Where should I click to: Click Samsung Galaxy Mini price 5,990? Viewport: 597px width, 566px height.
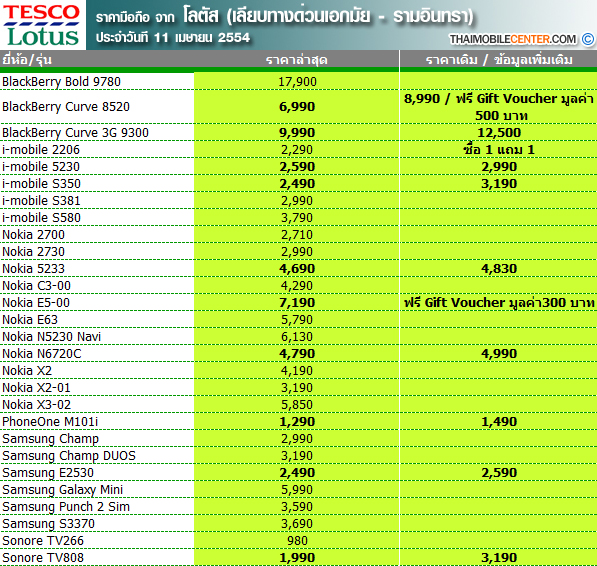297,489
